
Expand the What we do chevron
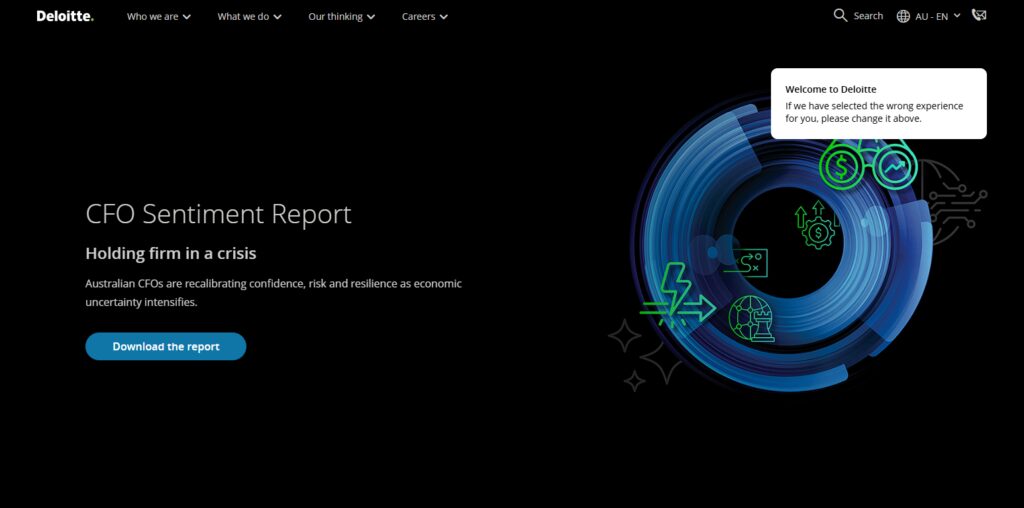point(278,17)
